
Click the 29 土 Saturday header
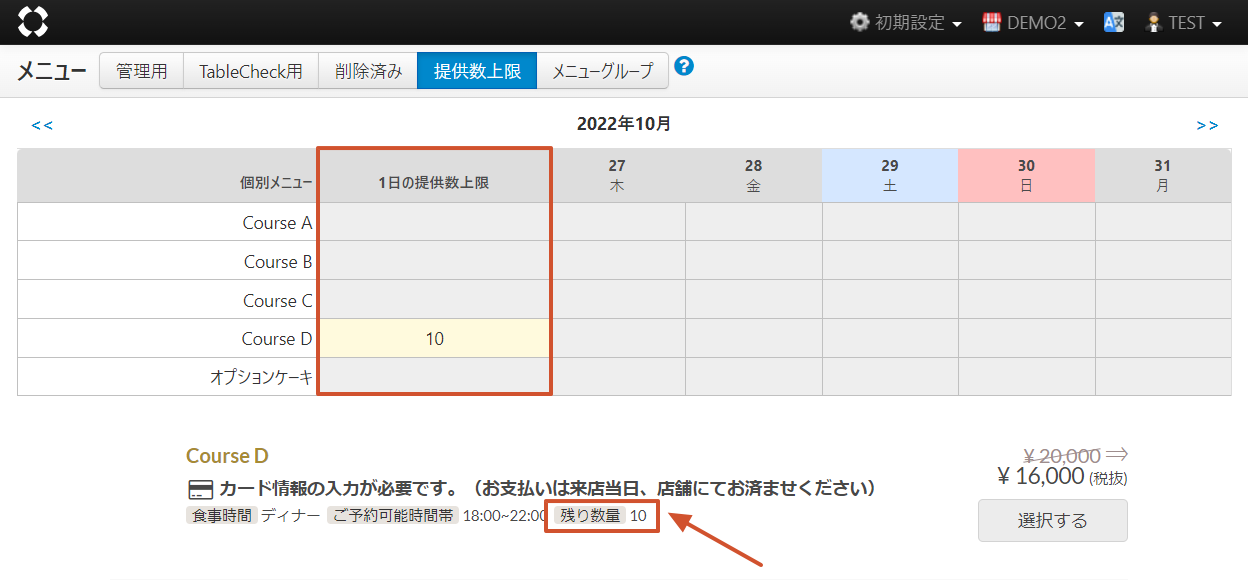(x=890, y=176)
